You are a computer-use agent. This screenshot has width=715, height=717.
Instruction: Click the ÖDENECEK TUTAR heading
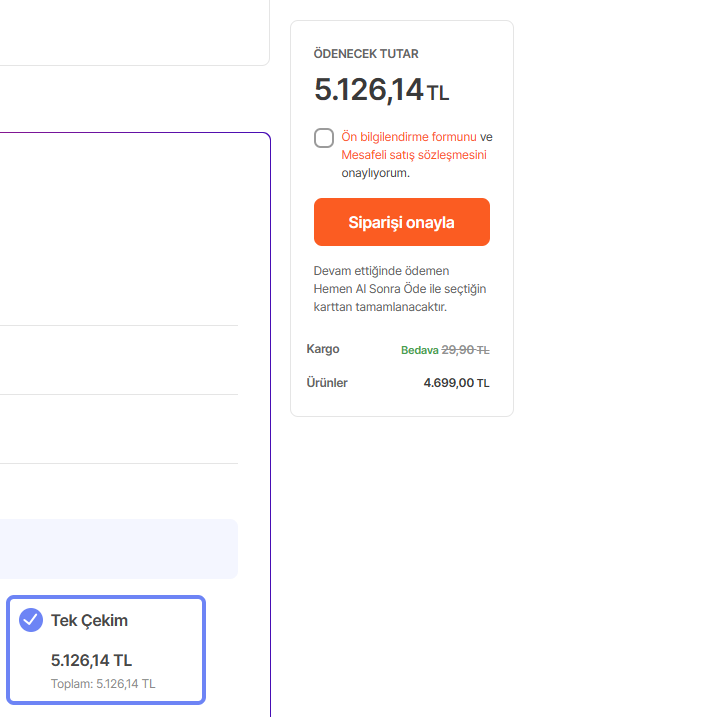click(366, 54)
